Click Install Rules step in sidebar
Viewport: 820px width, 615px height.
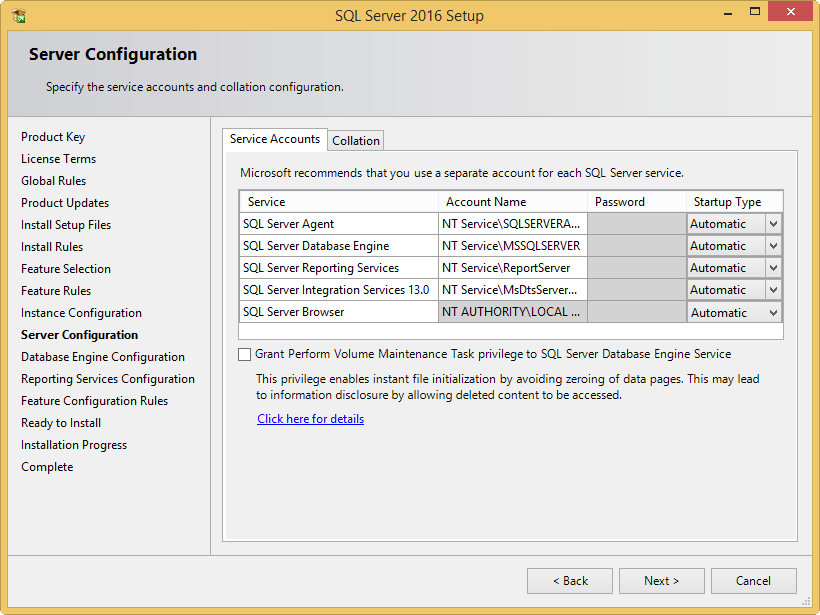[52, 247]
